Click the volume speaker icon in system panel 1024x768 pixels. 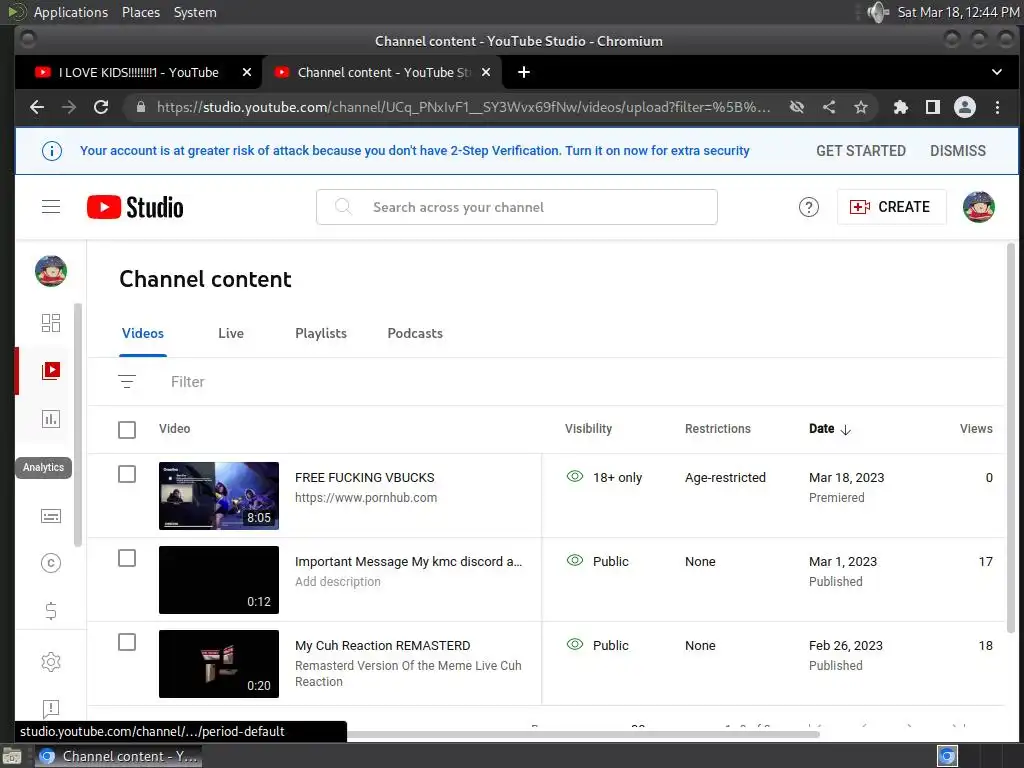(x=878, y=12)
